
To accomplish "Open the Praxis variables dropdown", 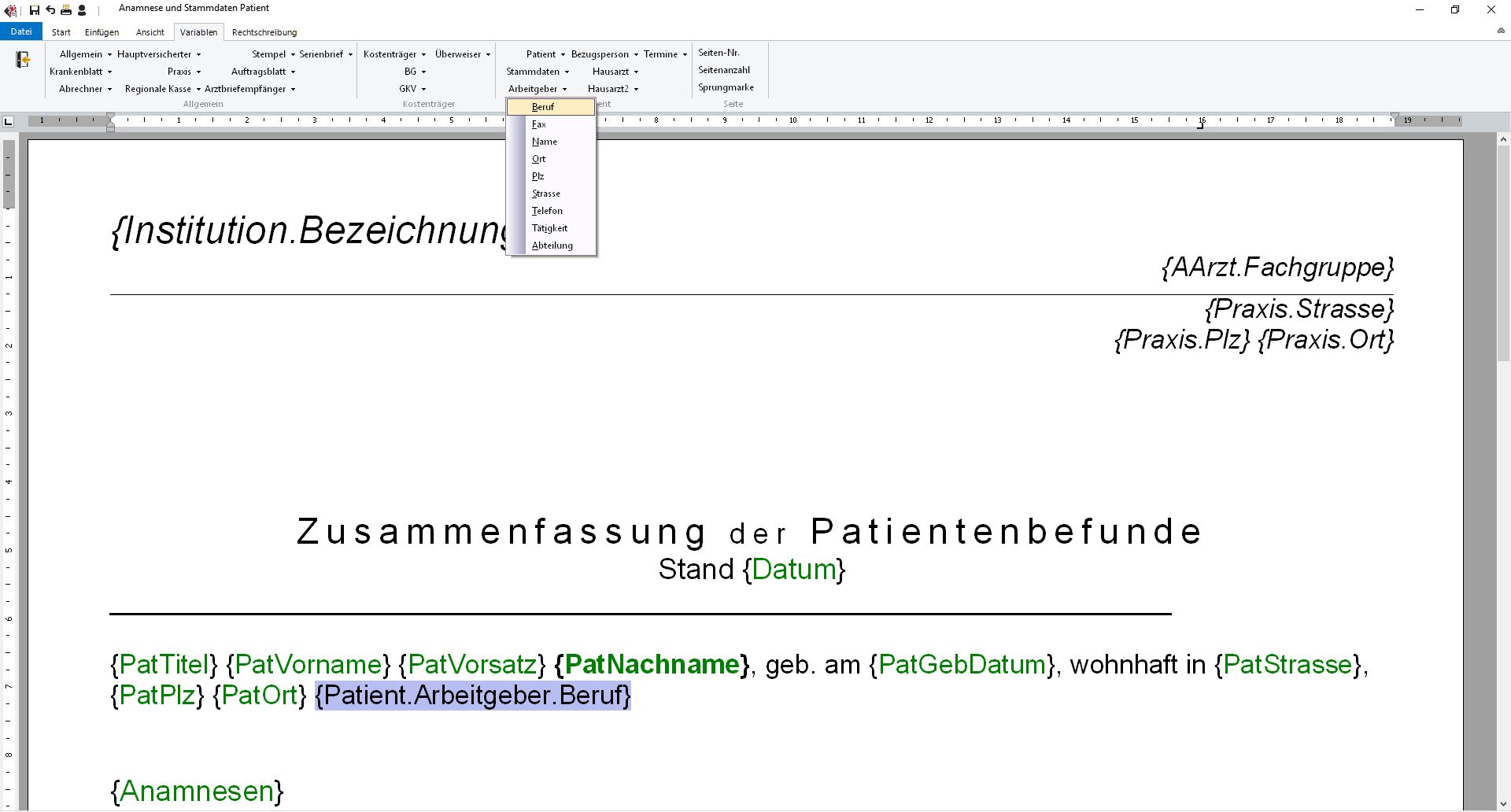I will click(184, 72).
